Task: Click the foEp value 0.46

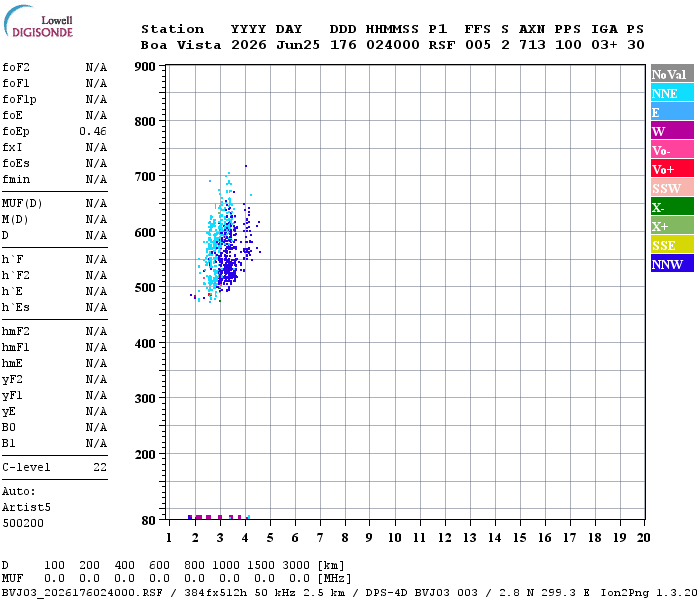Action: (93, 131)
